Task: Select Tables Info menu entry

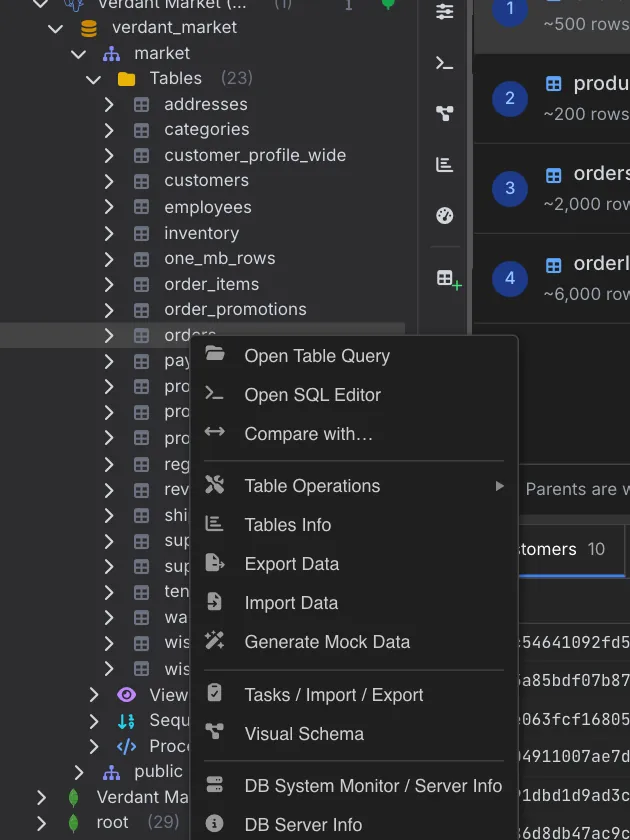Action: click(x=354, y=525)
